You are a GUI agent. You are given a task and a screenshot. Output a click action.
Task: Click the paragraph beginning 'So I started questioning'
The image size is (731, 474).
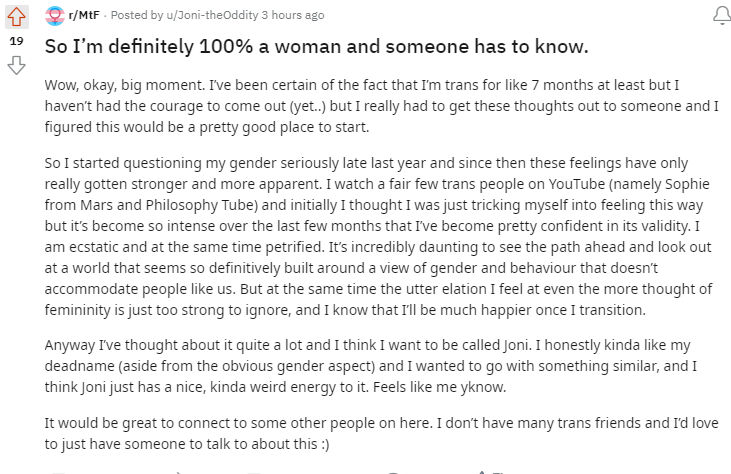click(379, 236)
